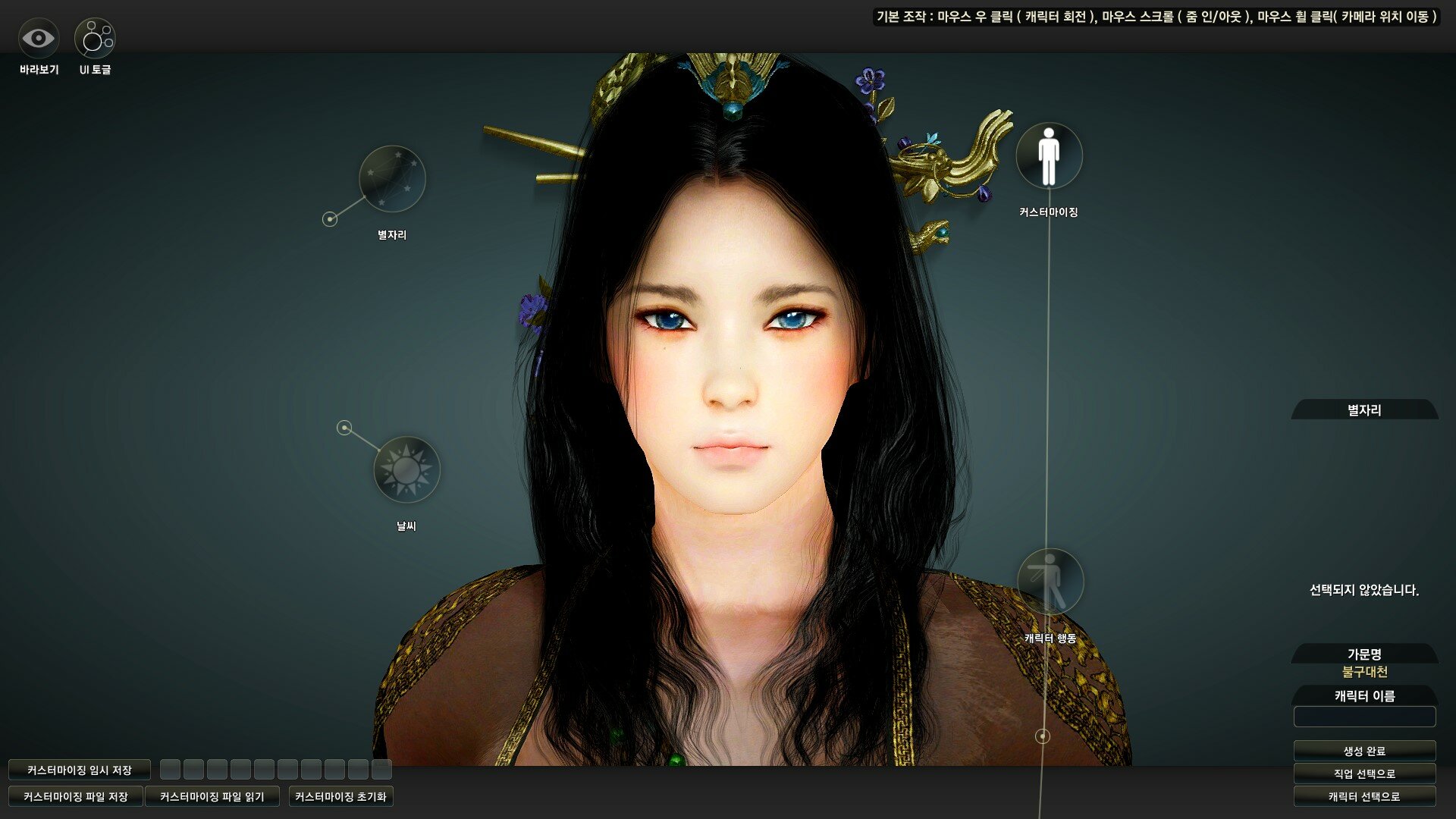Click the circular node on the vertical line
The image size is (1456, 819).
point(1043,736)
